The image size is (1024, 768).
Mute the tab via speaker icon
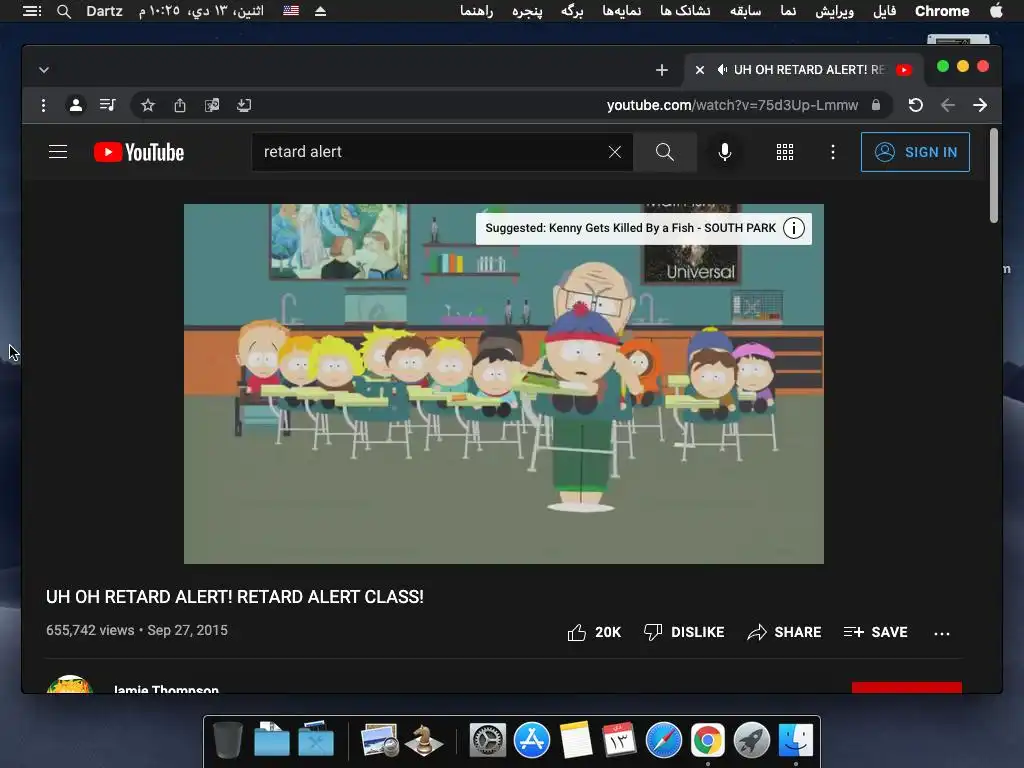(x=722, y=70)
